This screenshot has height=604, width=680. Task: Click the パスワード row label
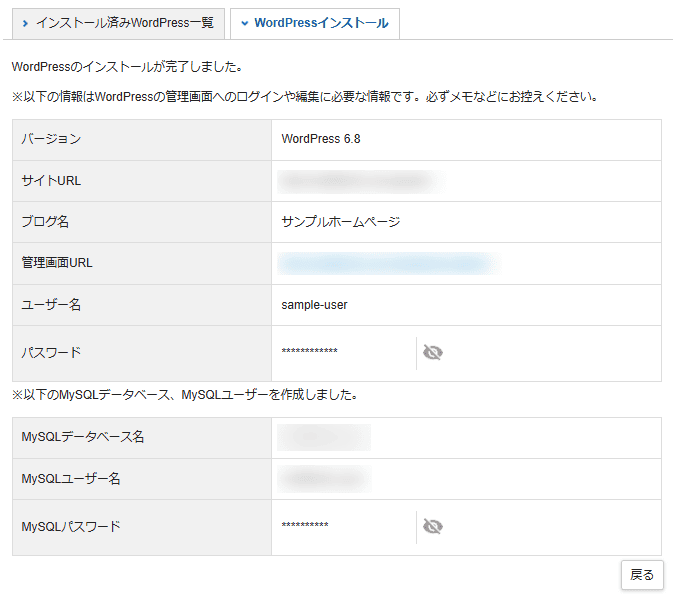click(51, 353)
